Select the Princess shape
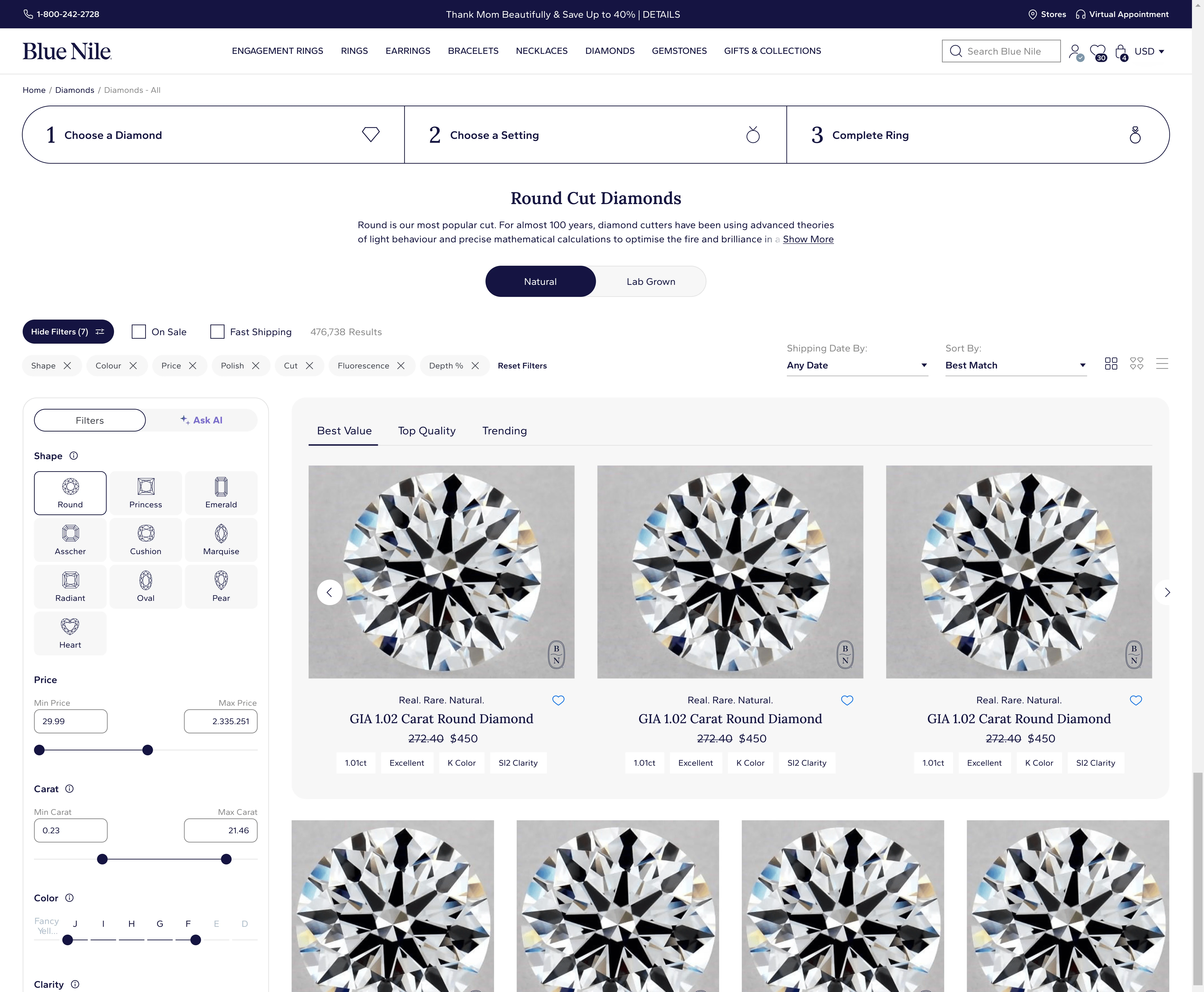The height and width of the screenshot is (992, 1204). coord(146,493)
